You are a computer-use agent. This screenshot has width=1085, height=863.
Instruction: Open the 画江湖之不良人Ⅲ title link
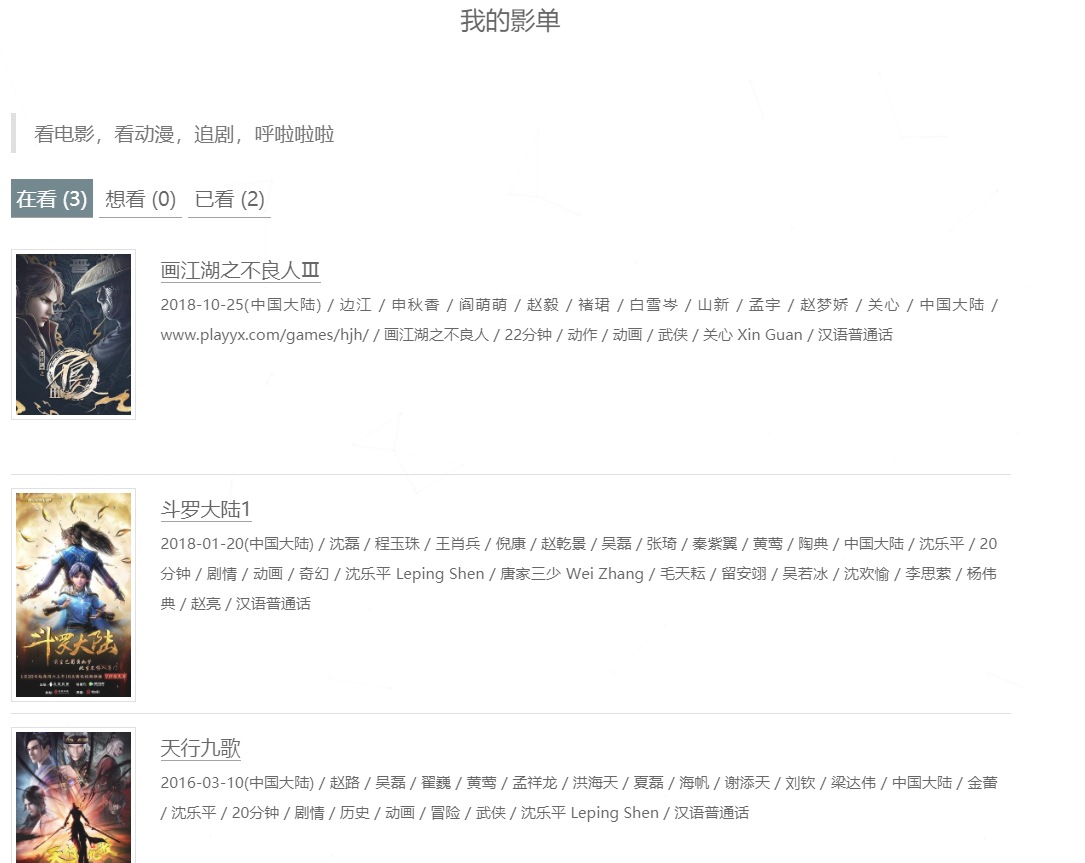click(x=240, y=270)
